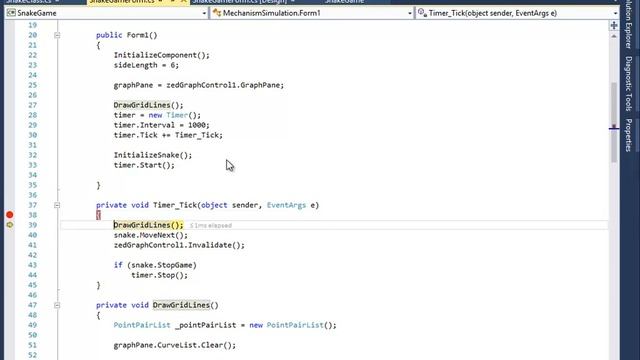
Task: Click 'if (snake.StopGame)' condition
Action: (x=155, y=265)
